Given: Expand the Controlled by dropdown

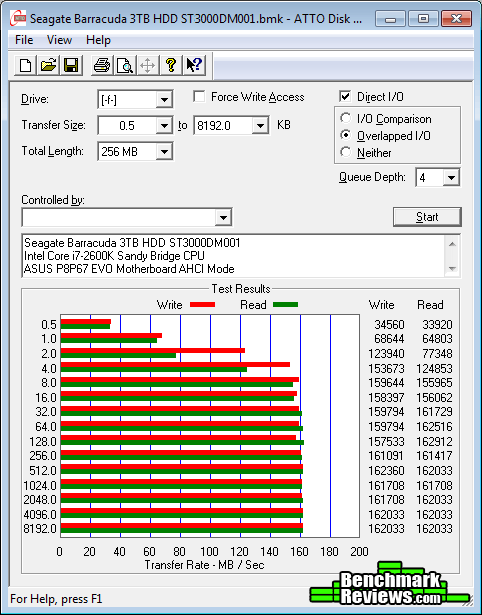Looking at the screenshot, I should [223, 217].
